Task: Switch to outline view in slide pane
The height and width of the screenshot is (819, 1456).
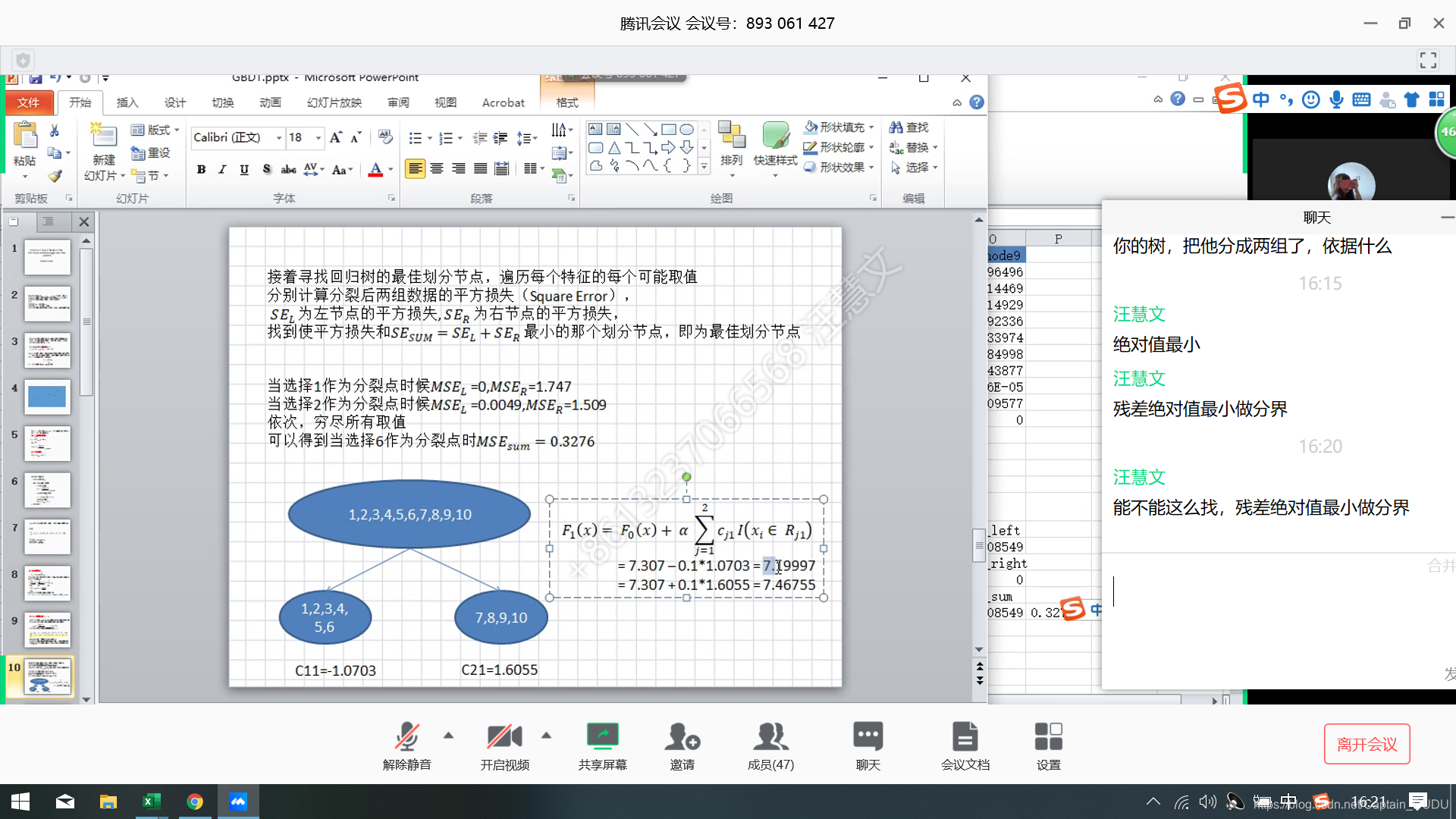Action: (x=48, y=221)
